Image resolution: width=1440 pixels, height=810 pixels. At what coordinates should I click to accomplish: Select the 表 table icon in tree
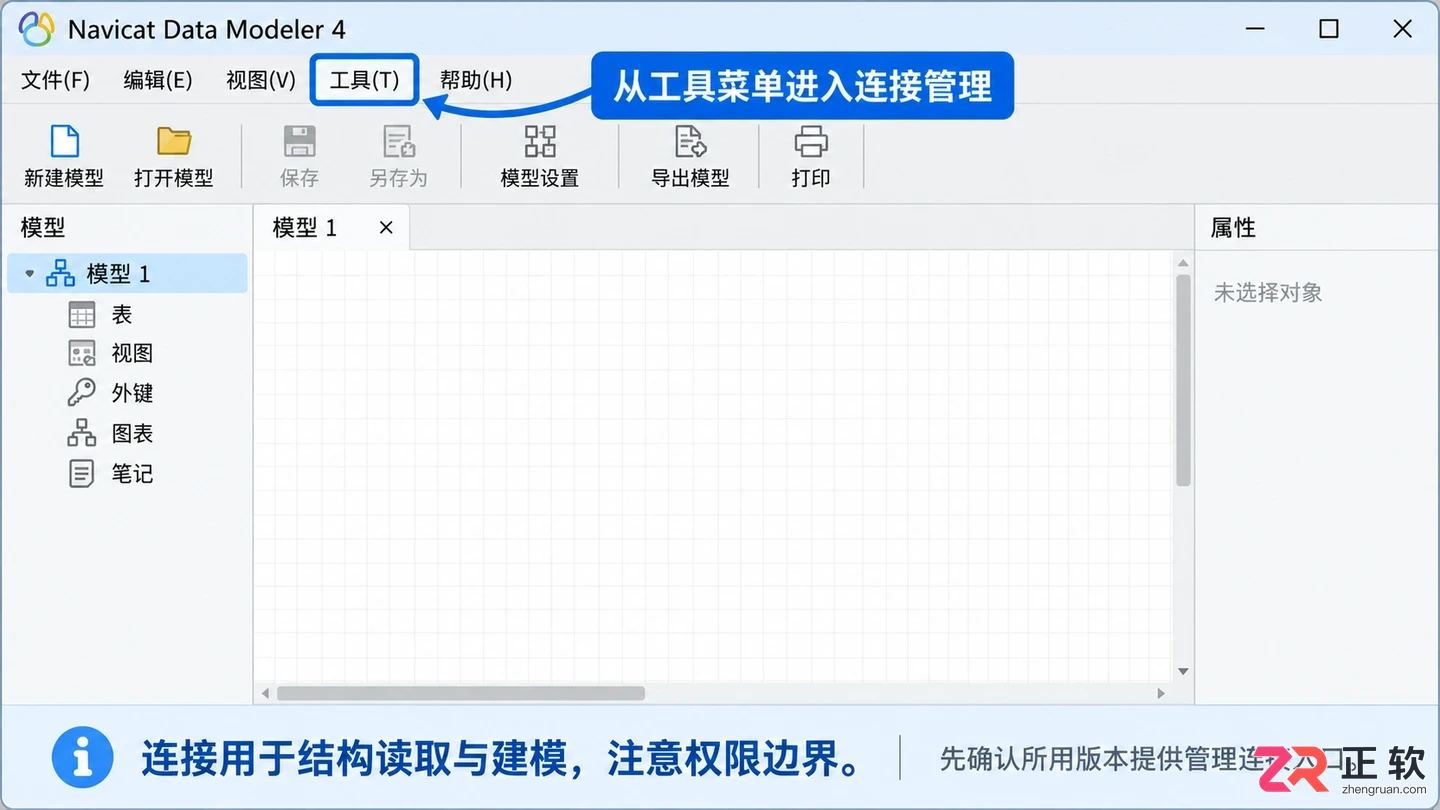coord(81,314)
